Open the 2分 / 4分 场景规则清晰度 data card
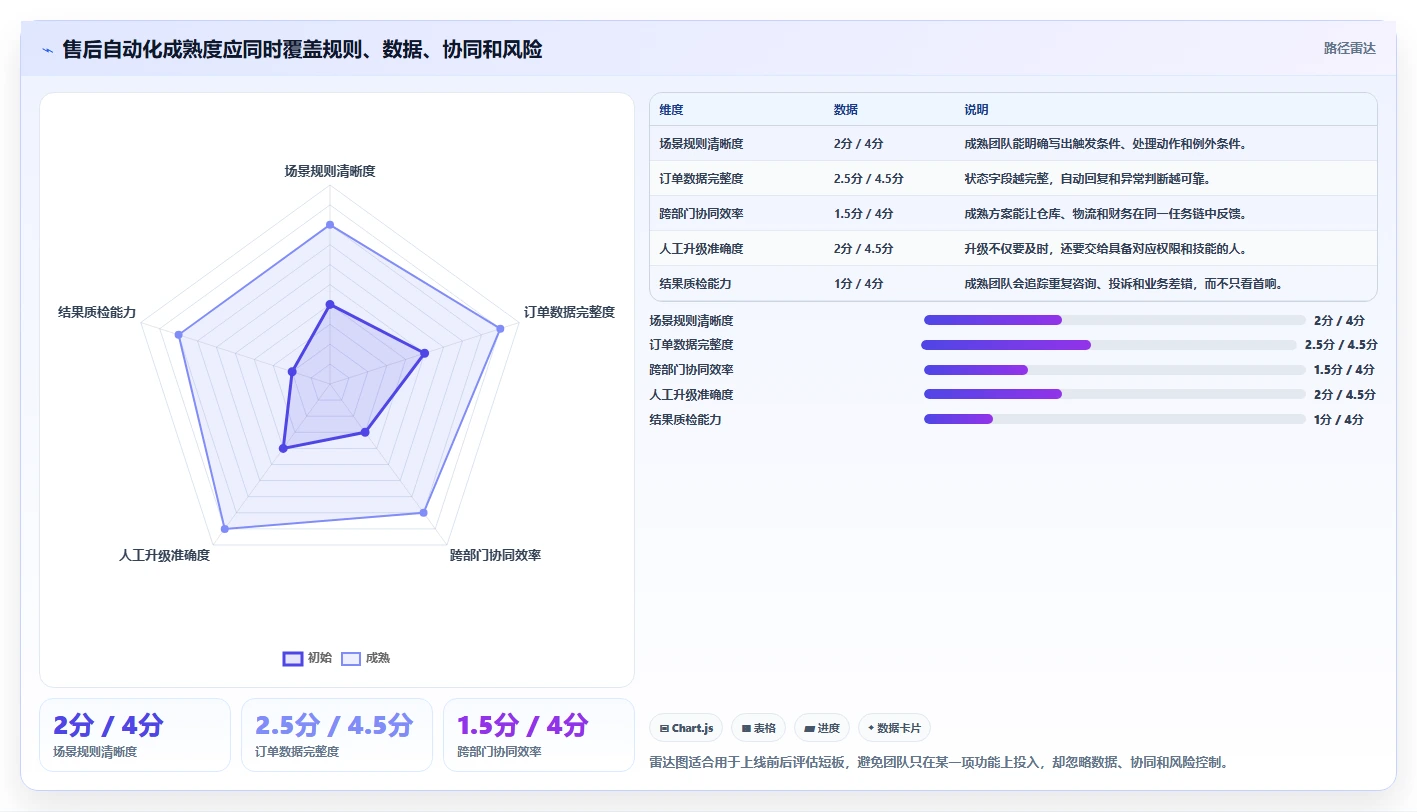The height and width of the screenshot is (812, 1417). click(x=135, y=735)
